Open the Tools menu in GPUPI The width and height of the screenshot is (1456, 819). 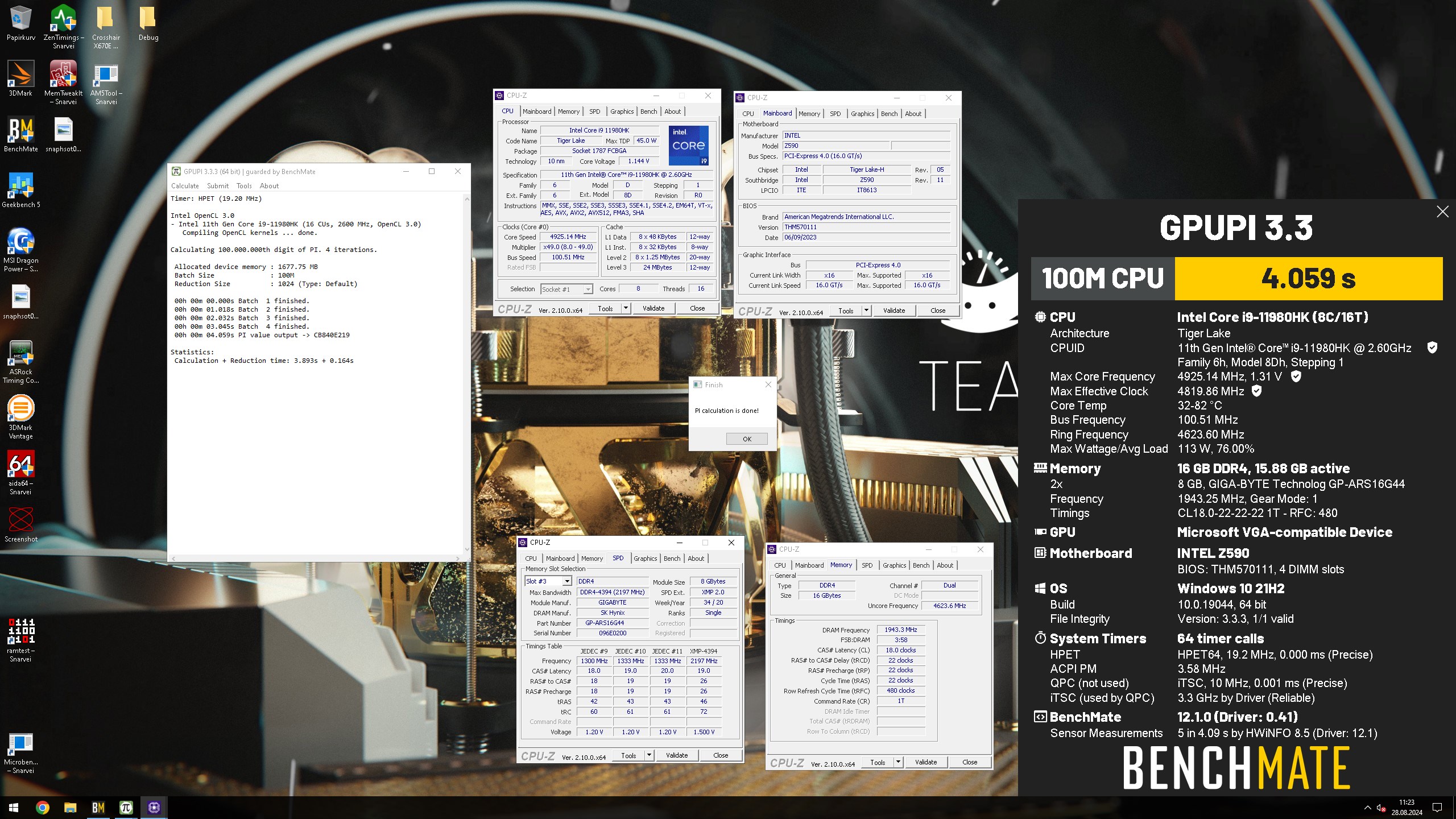tap(244, 186)
